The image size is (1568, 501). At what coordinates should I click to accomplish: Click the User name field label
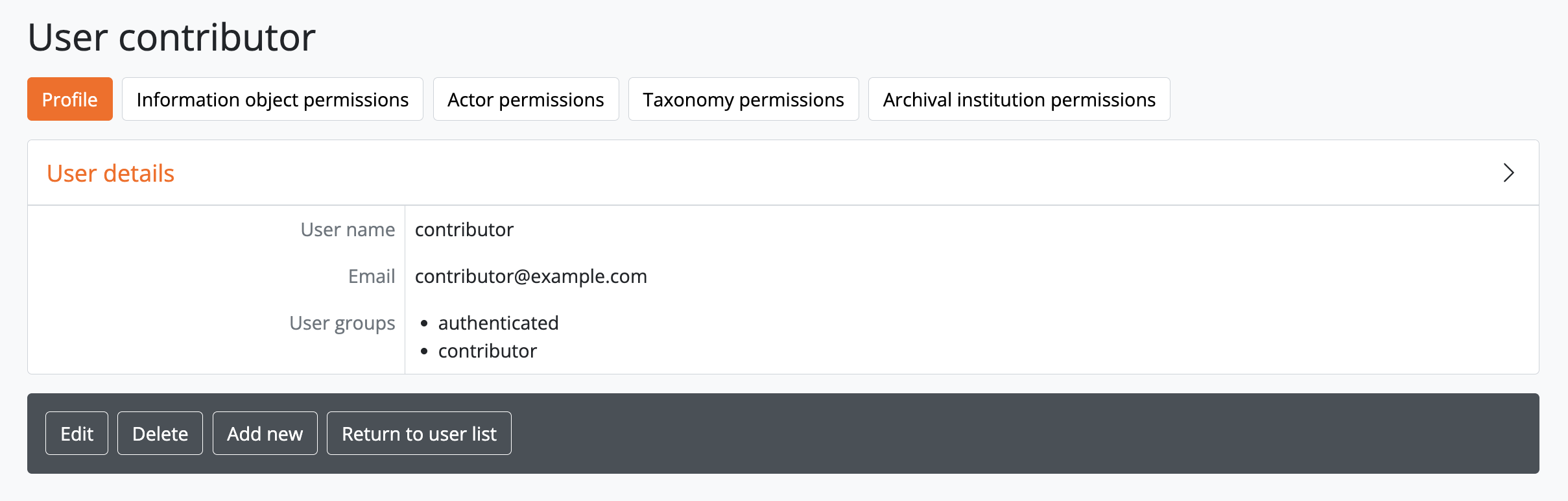click(348, 230)
